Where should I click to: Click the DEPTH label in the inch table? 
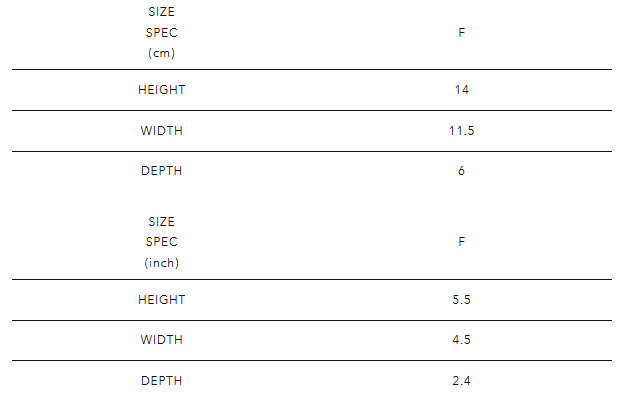point(161,381)
